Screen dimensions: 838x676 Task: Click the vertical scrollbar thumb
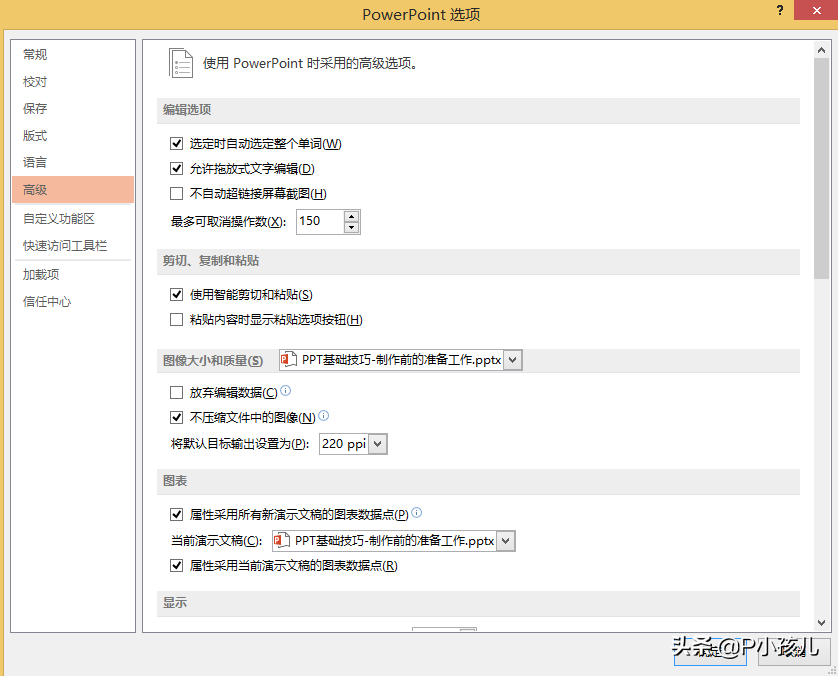[821, 168]
